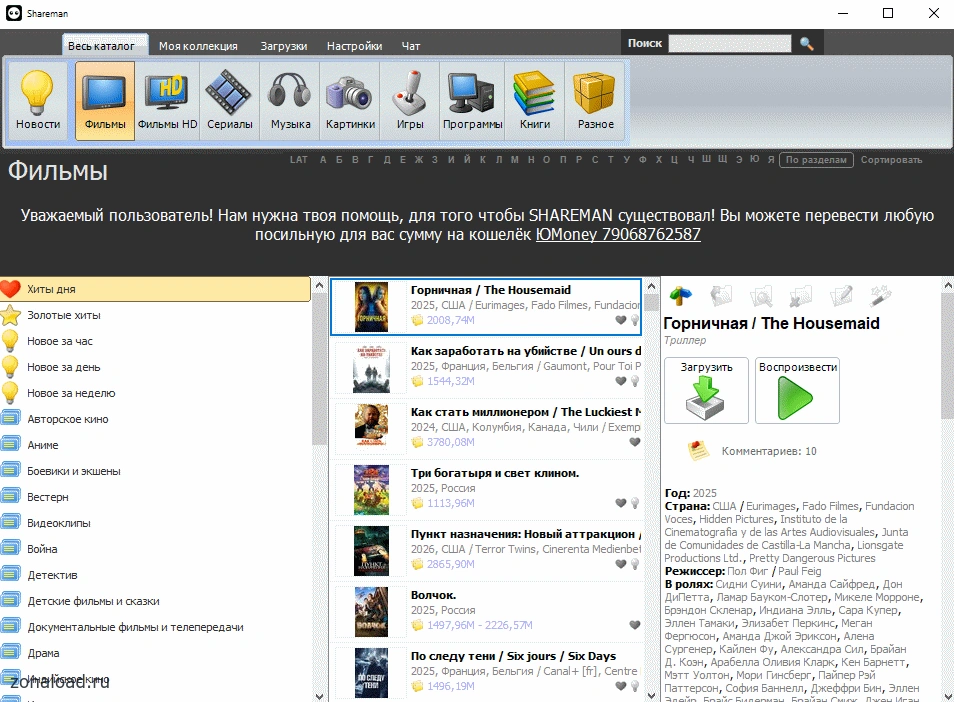Click folder icon next to 2008,74M
954x702 pixels.
[417, 320]
